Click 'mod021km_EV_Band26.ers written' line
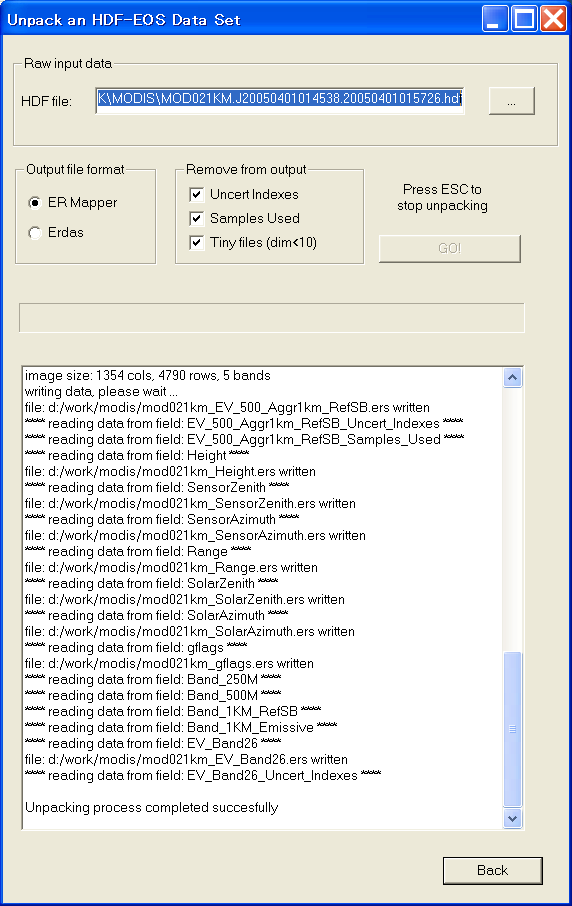The height and width of the screenshot is (906, 572). click(186, 759)
